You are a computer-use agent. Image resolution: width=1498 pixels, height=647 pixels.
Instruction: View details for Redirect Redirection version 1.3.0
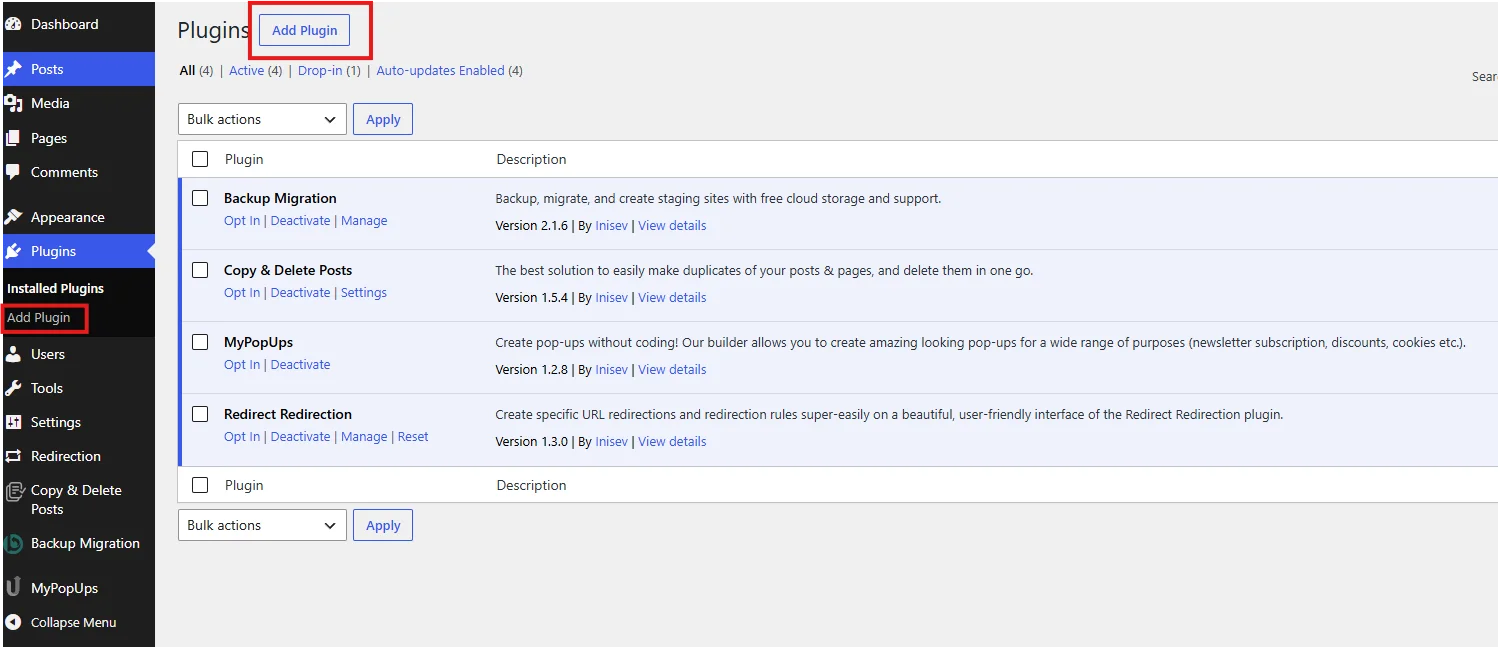672,442
